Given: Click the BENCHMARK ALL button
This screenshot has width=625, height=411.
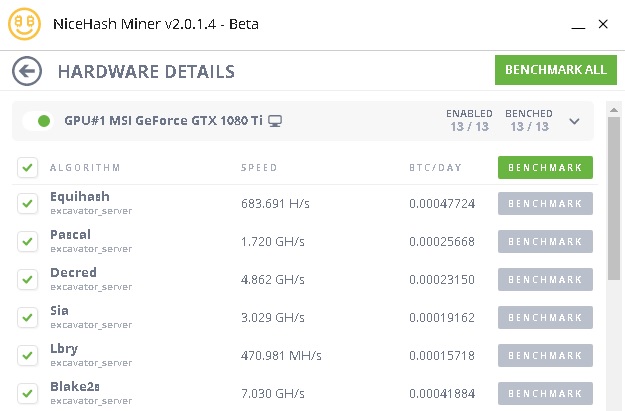Looking at the screenshot, I should coord(556,70).
